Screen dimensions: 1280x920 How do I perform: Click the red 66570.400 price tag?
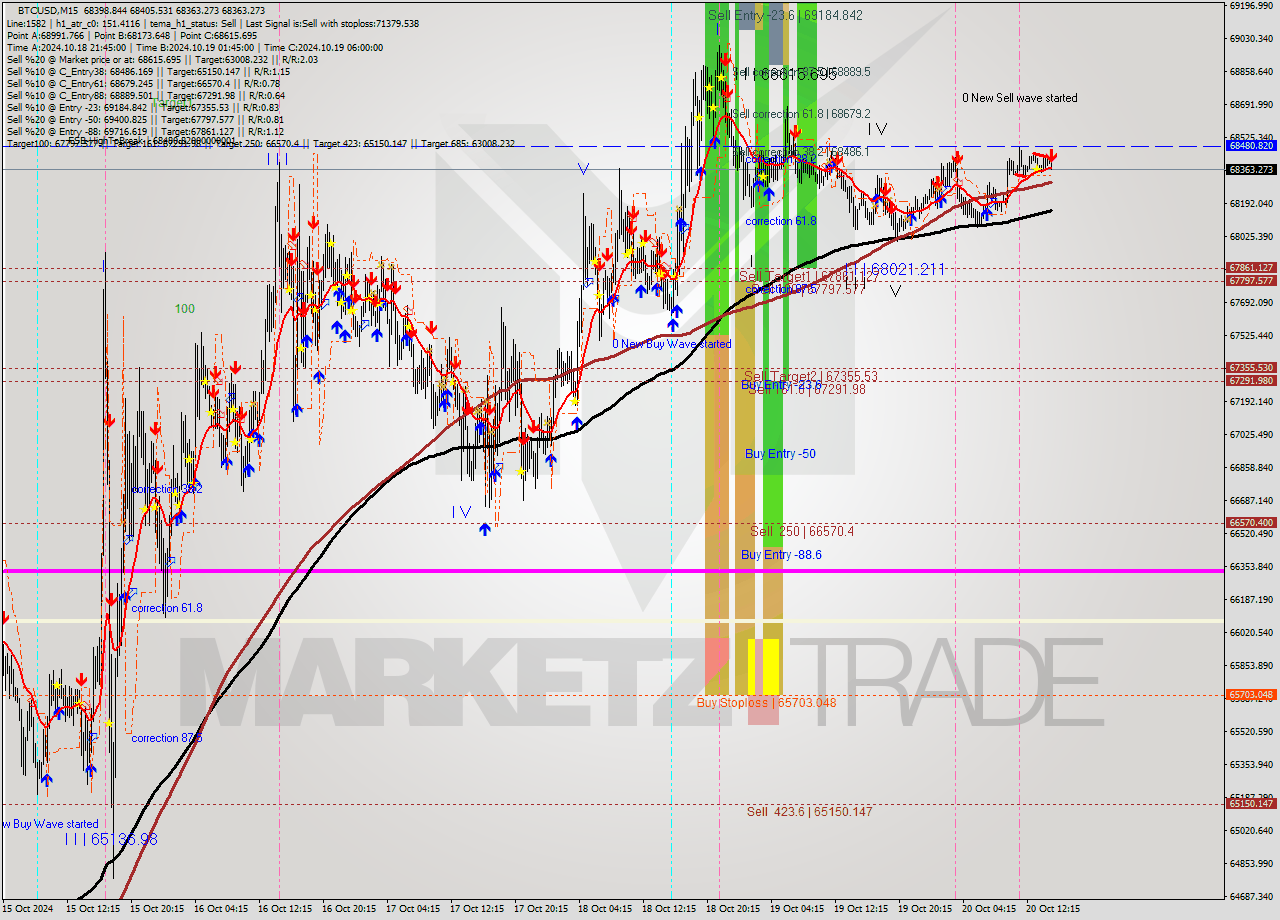(x=1250, y=523)
